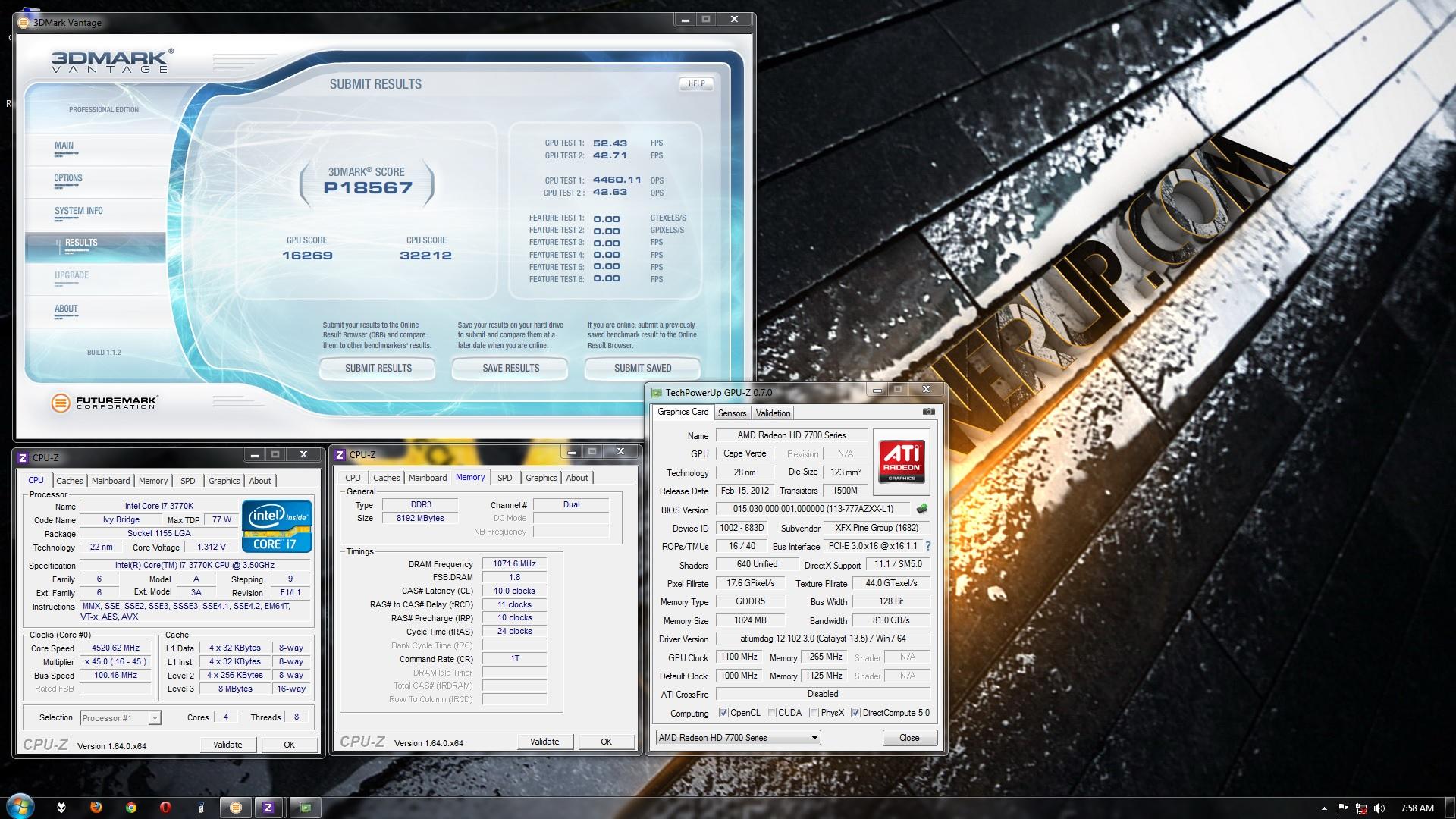Image resolution: width=1456 pixels, height=819 pixels.
Task: Click the ATI Radeon logo in GPU-Z
Action: (x=901, y=461)
